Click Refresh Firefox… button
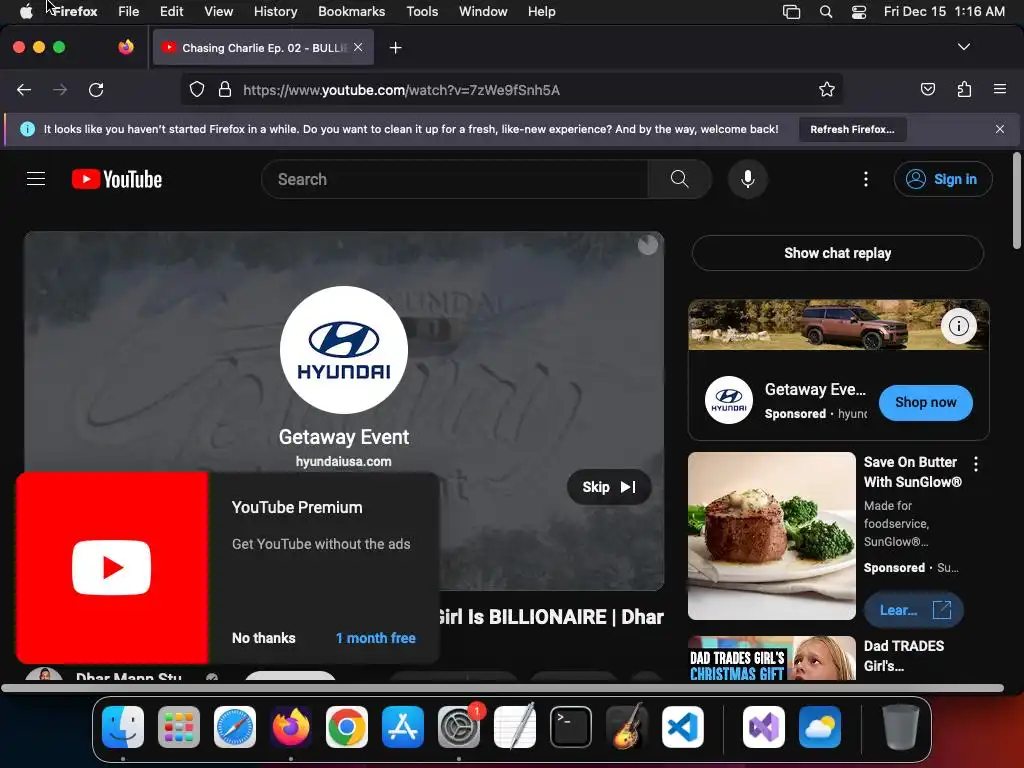The width and height of the screenshot is (1024, 768). point(852,129)
